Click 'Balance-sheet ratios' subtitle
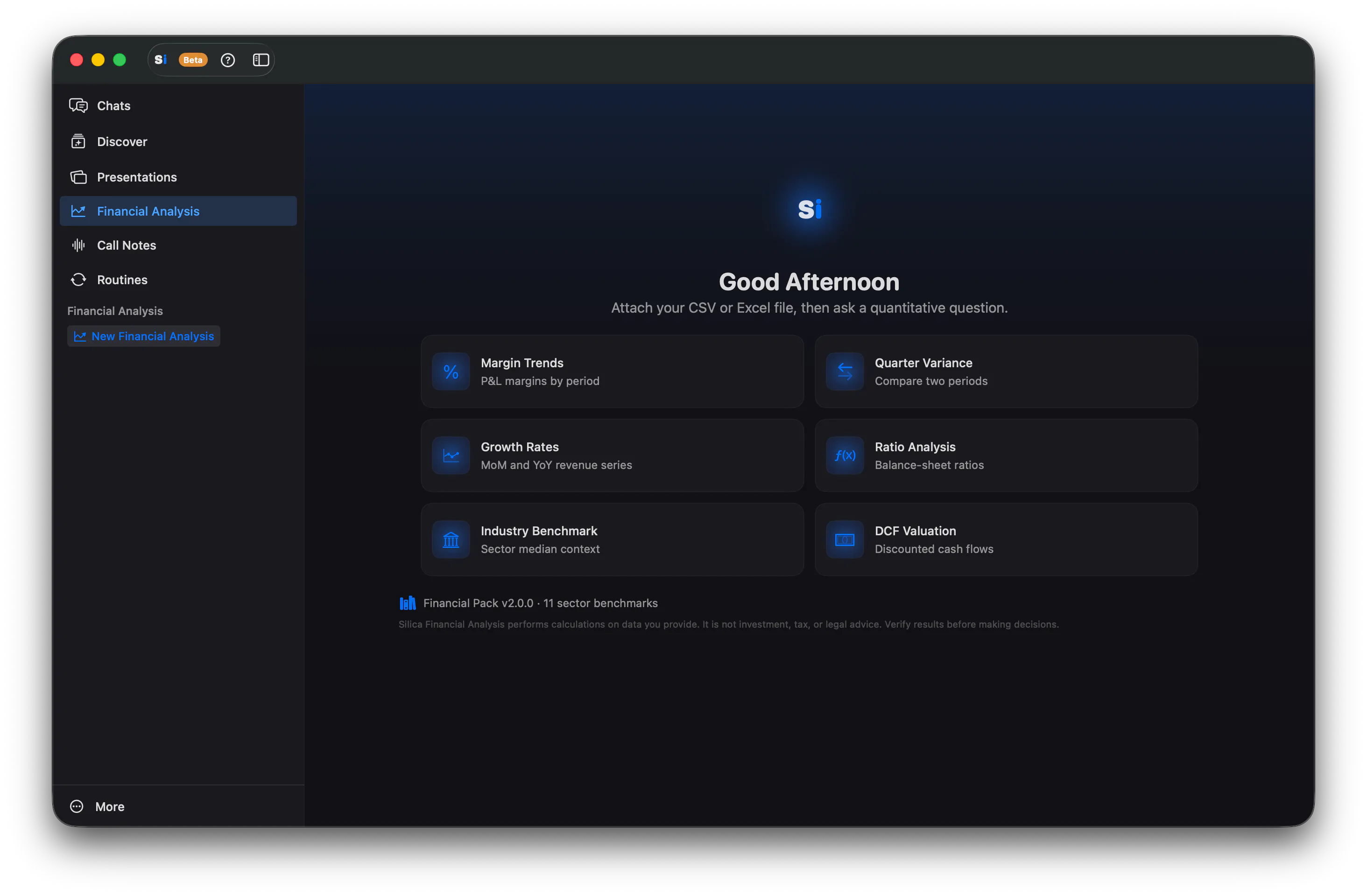Screen dimensions: 1367x896 [x=929, y=465]
